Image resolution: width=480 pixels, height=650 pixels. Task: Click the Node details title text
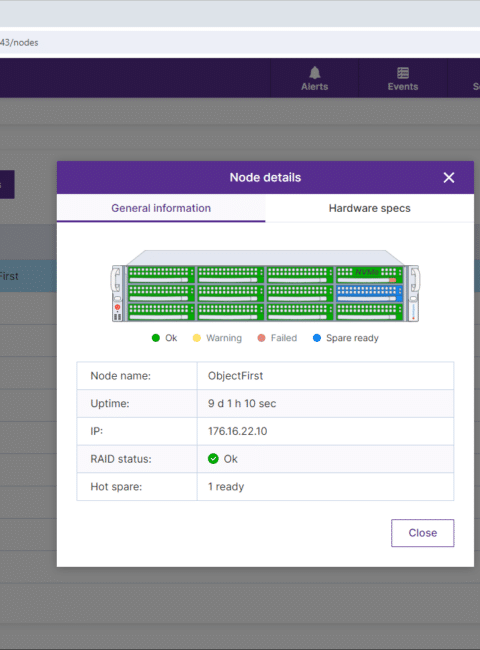click(x=265, y=177)
